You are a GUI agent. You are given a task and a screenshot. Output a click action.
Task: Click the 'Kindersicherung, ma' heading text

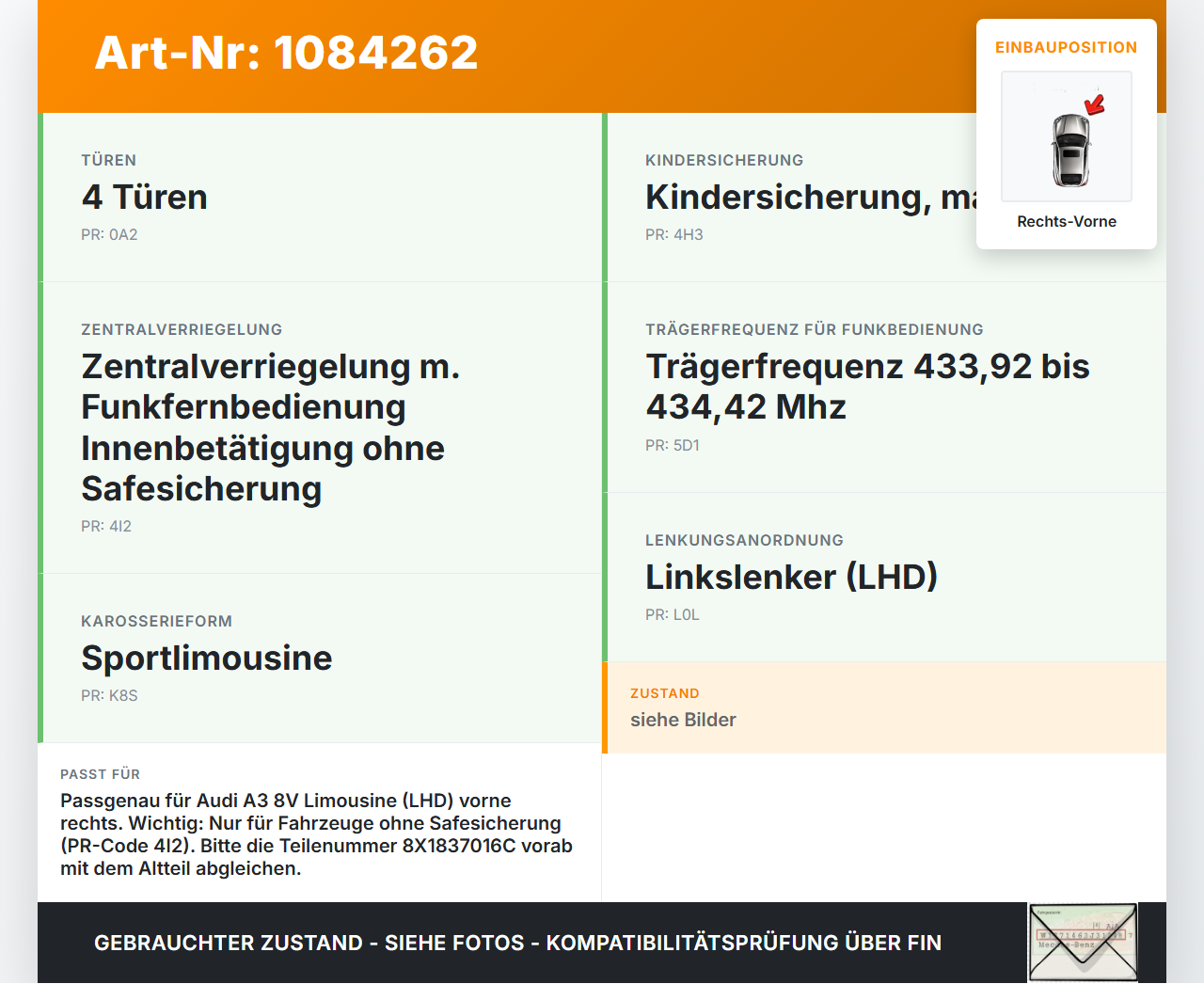click(811, 197)
